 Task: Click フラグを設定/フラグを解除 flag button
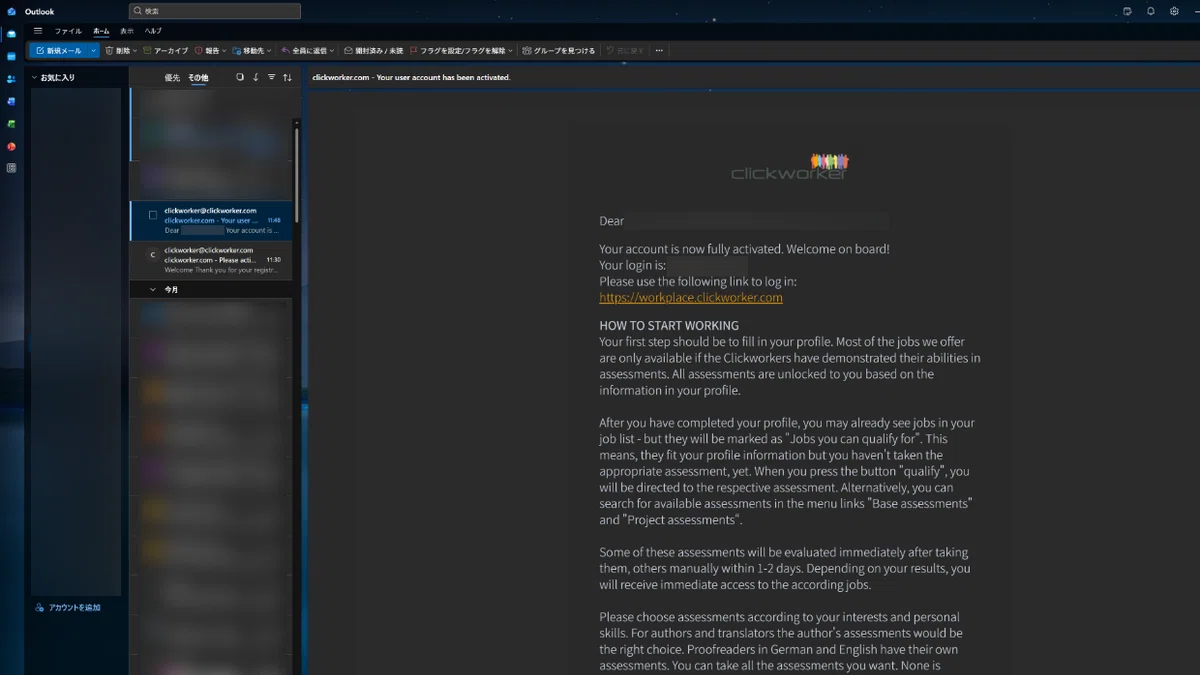456,50
